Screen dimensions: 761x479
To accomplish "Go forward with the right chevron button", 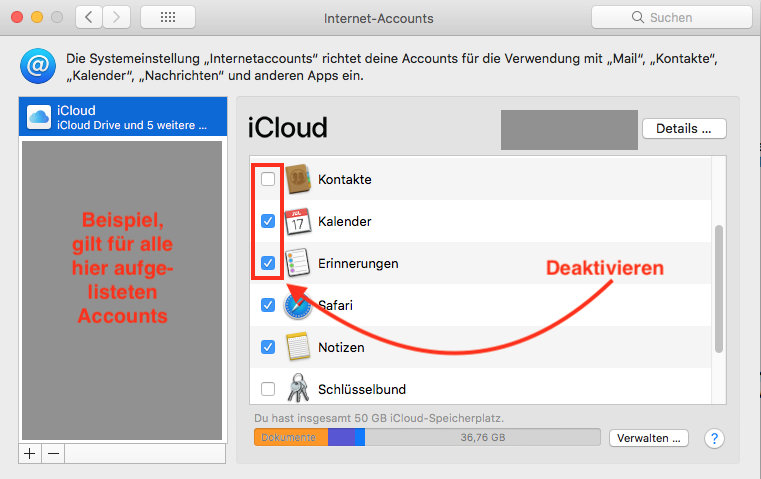I will 116,17.
